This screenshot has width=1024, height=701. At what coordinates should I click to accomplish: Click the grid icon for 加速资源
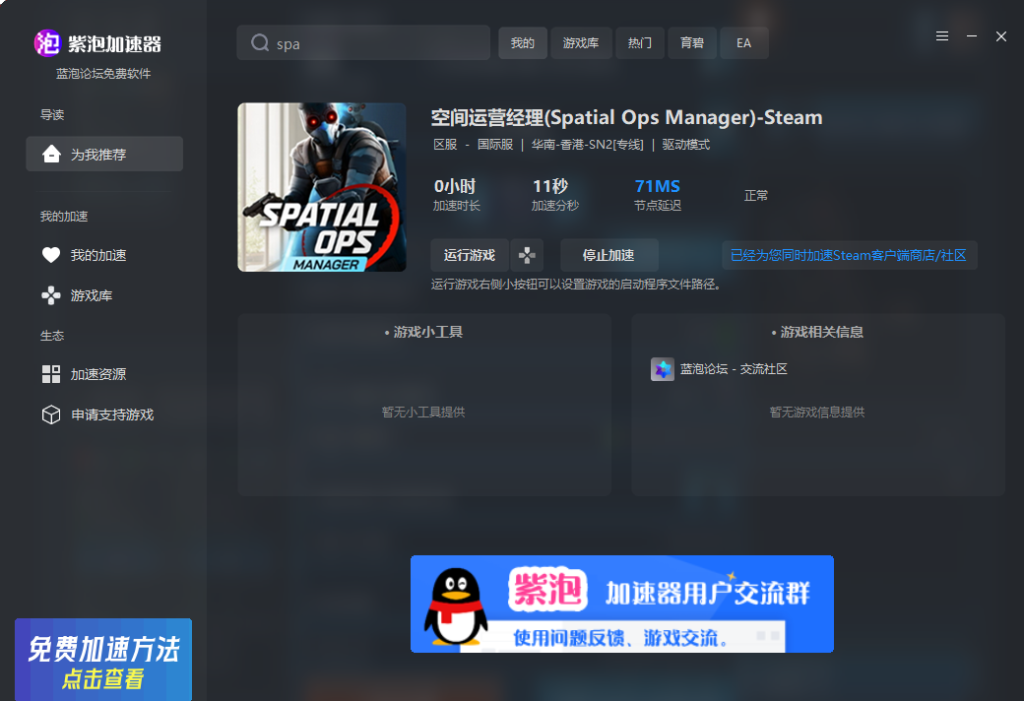point(51,374)
